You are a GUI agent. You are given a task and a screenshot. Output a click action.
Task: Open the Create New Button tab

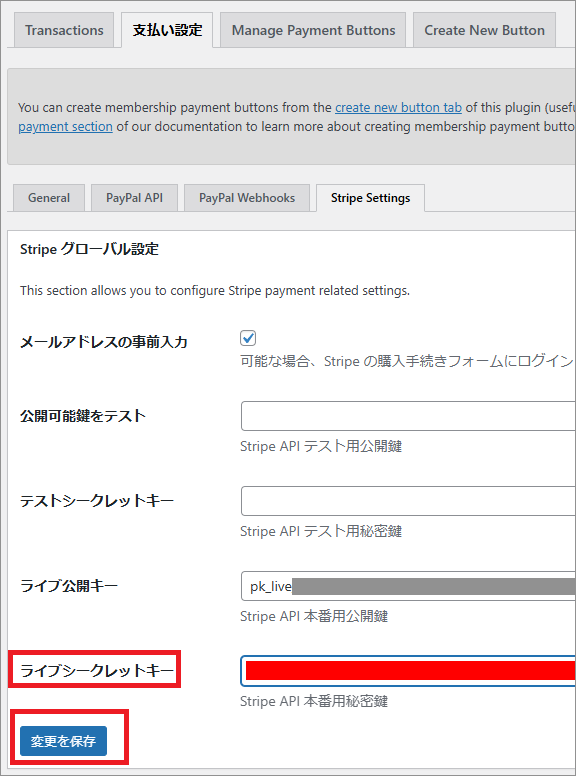(x=484, y=30)
